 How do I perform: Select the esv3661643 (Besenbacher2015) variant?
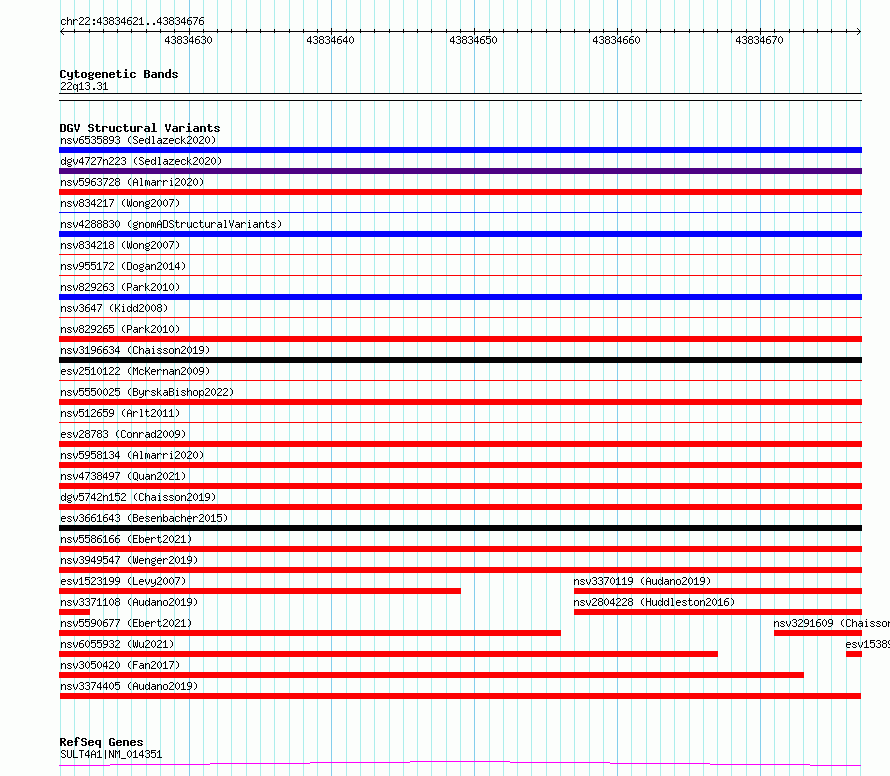pos(144,518)
